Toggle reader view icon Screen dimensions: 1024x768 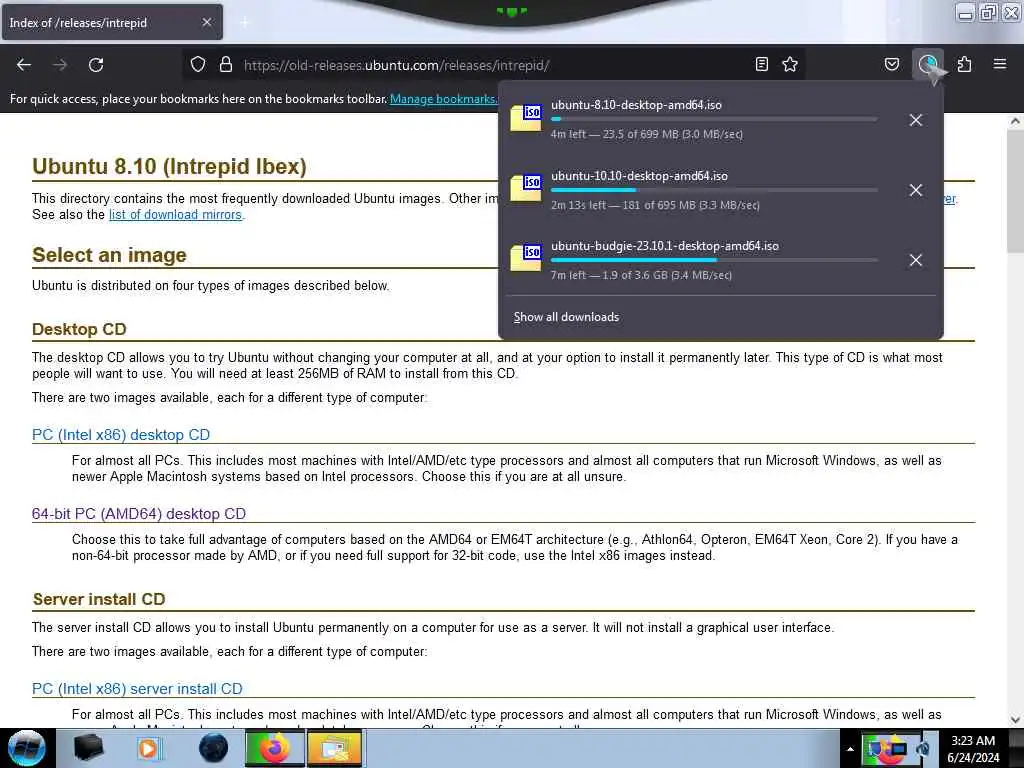point(761,64)
